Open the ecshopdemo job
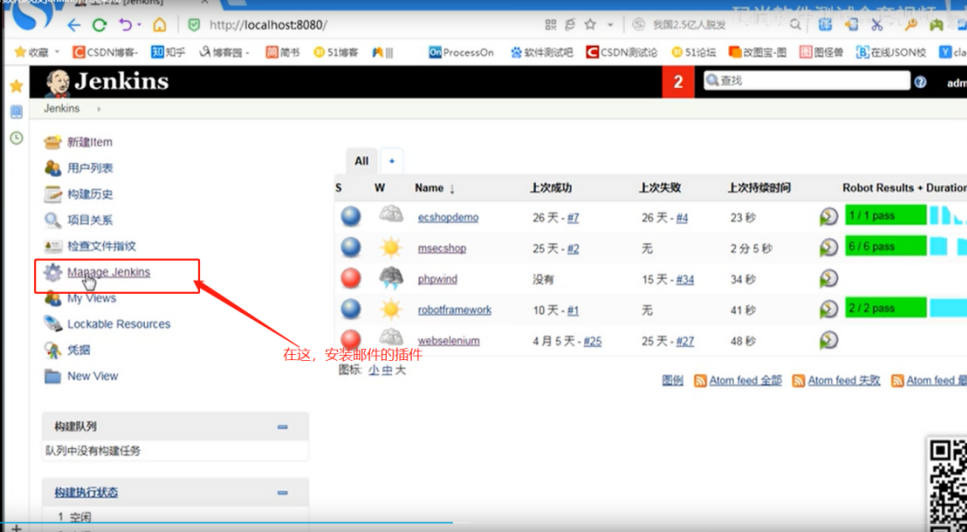The height and width of the screenshot is (532, 967). 448,218
